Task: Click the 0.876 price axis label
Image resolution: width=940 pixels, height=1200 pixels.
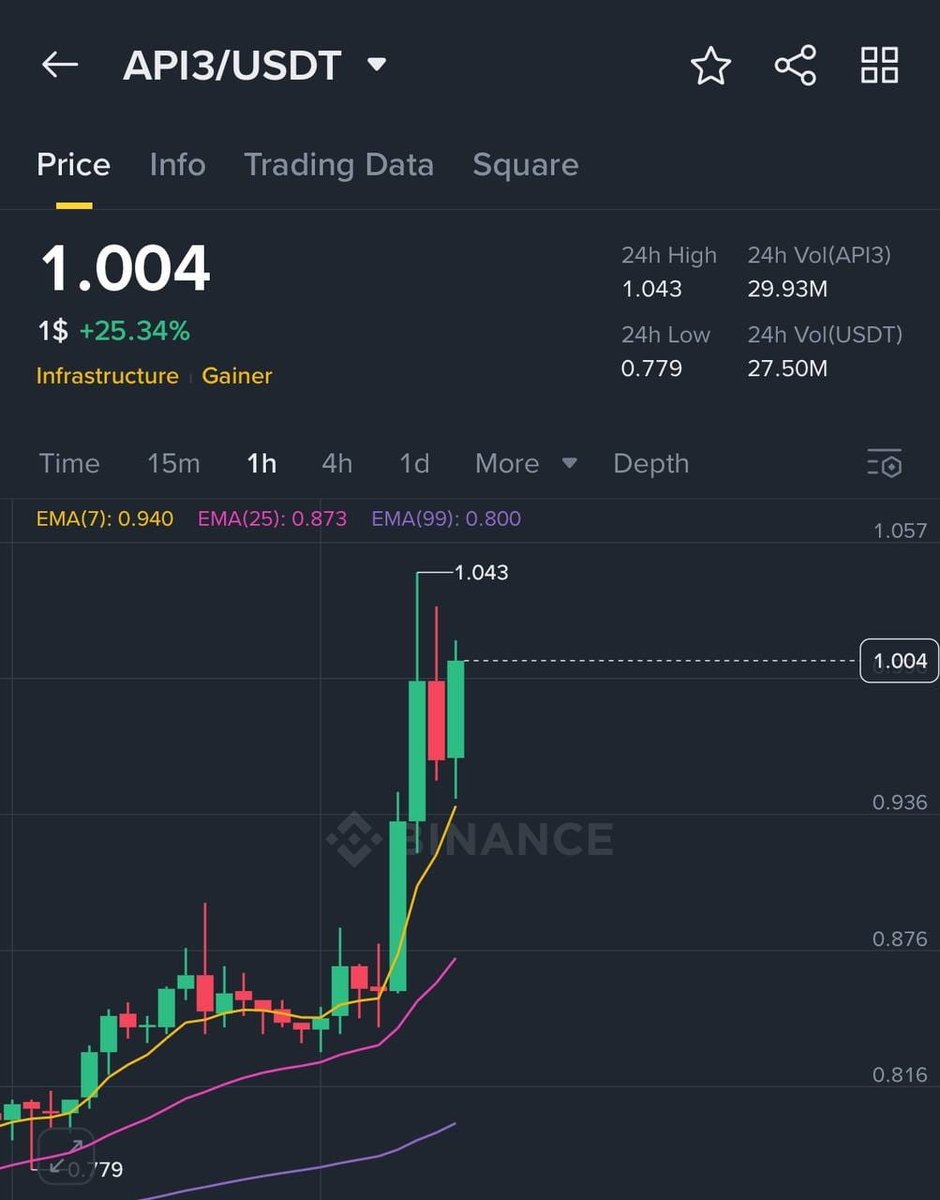Action: pos(900,939)
